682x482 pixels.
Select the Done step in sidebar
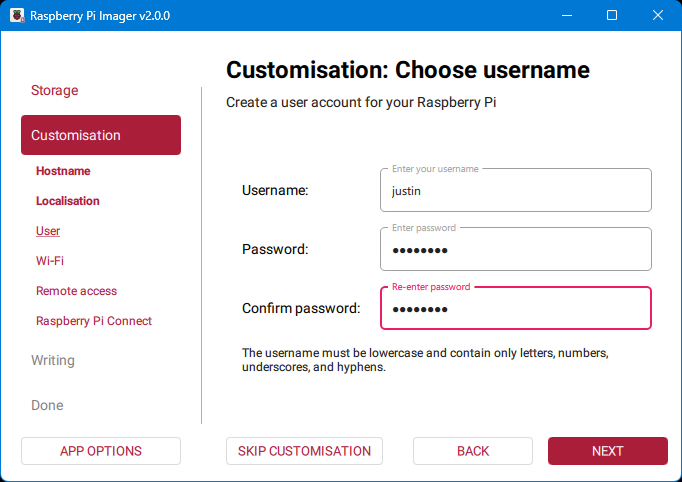pyautogui.click(x=47, y=405)
